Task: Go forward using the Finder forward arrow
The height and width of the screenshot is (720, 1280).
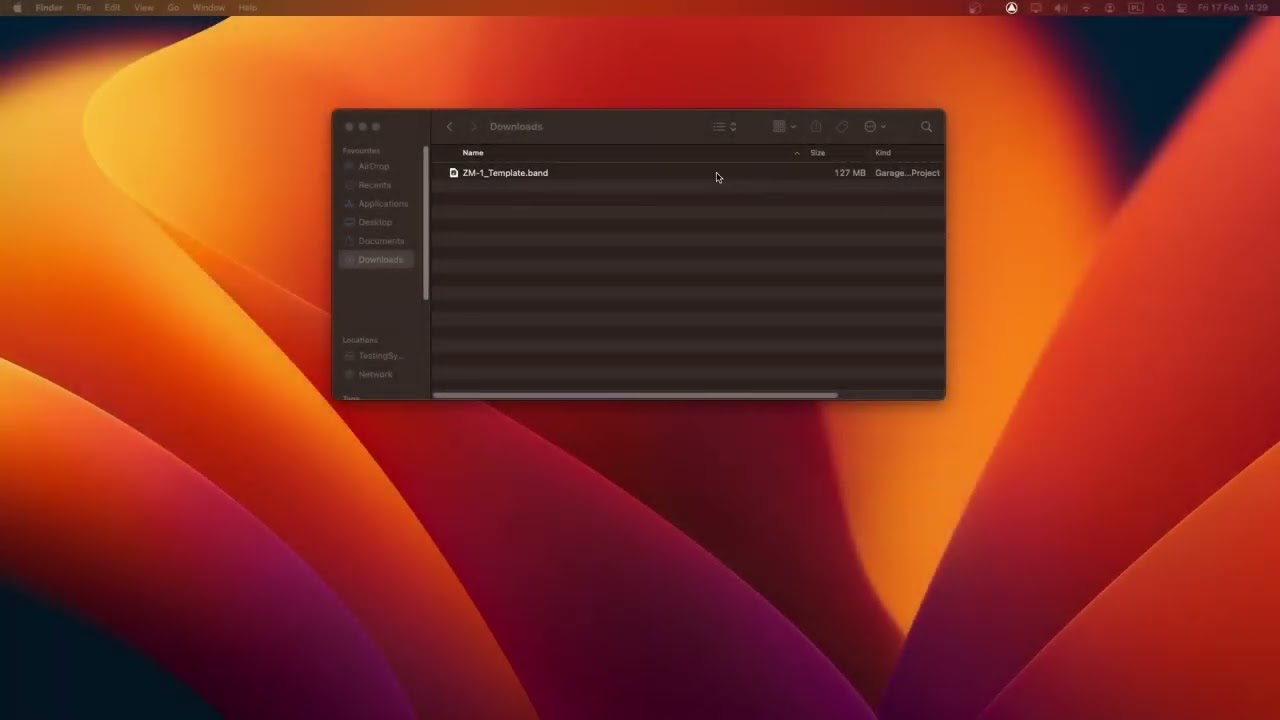Action: tap(474, 127)
